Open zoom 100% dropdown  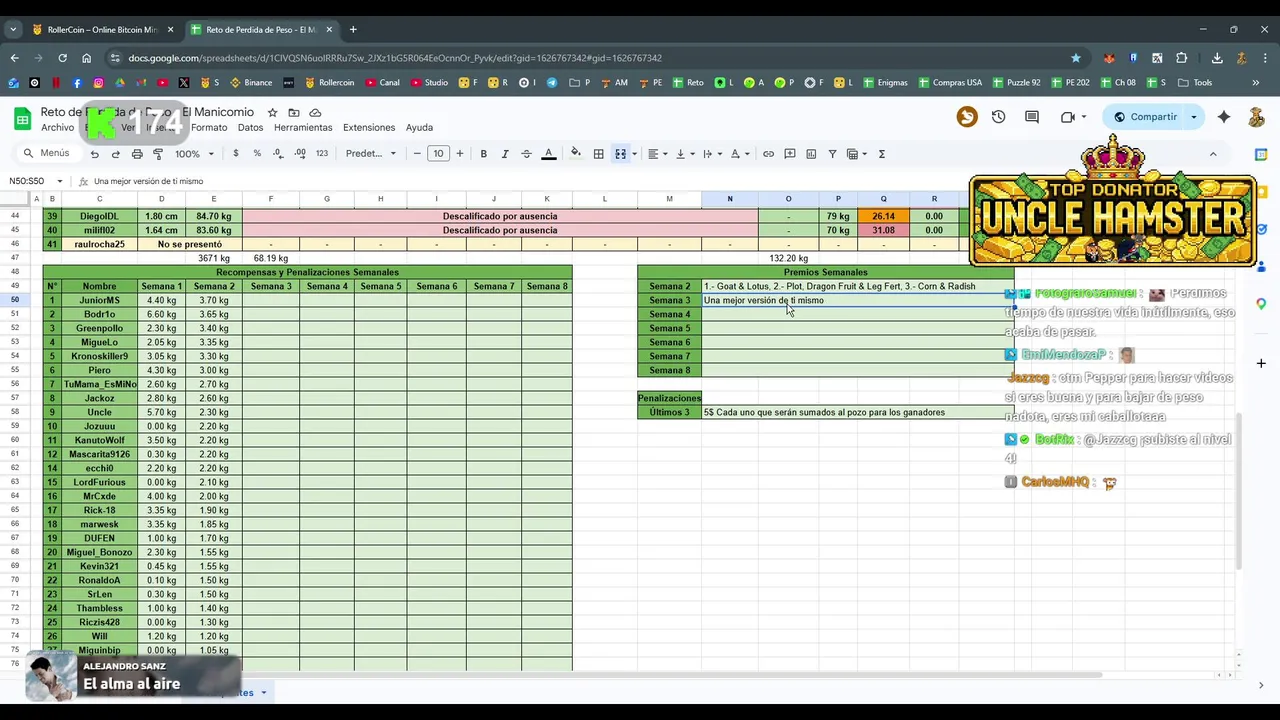pos(195,154)
